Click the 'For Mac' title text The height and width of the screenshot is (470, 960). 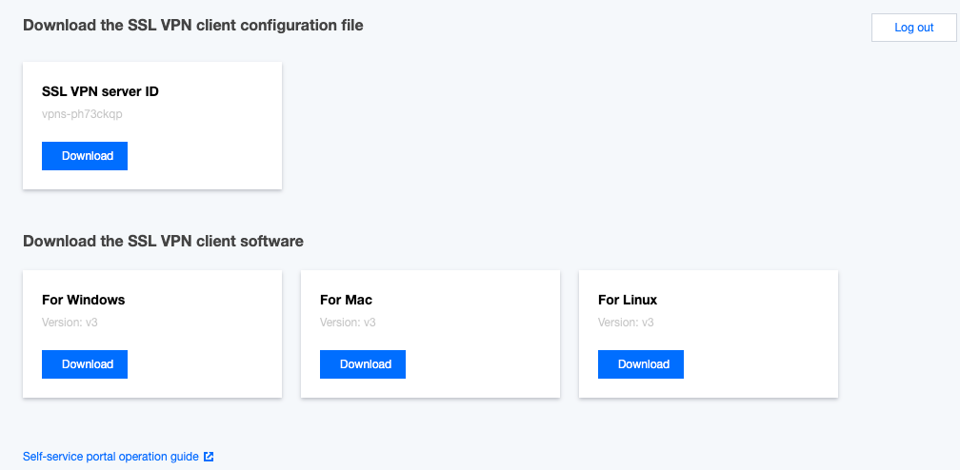(x=346, y=300)
